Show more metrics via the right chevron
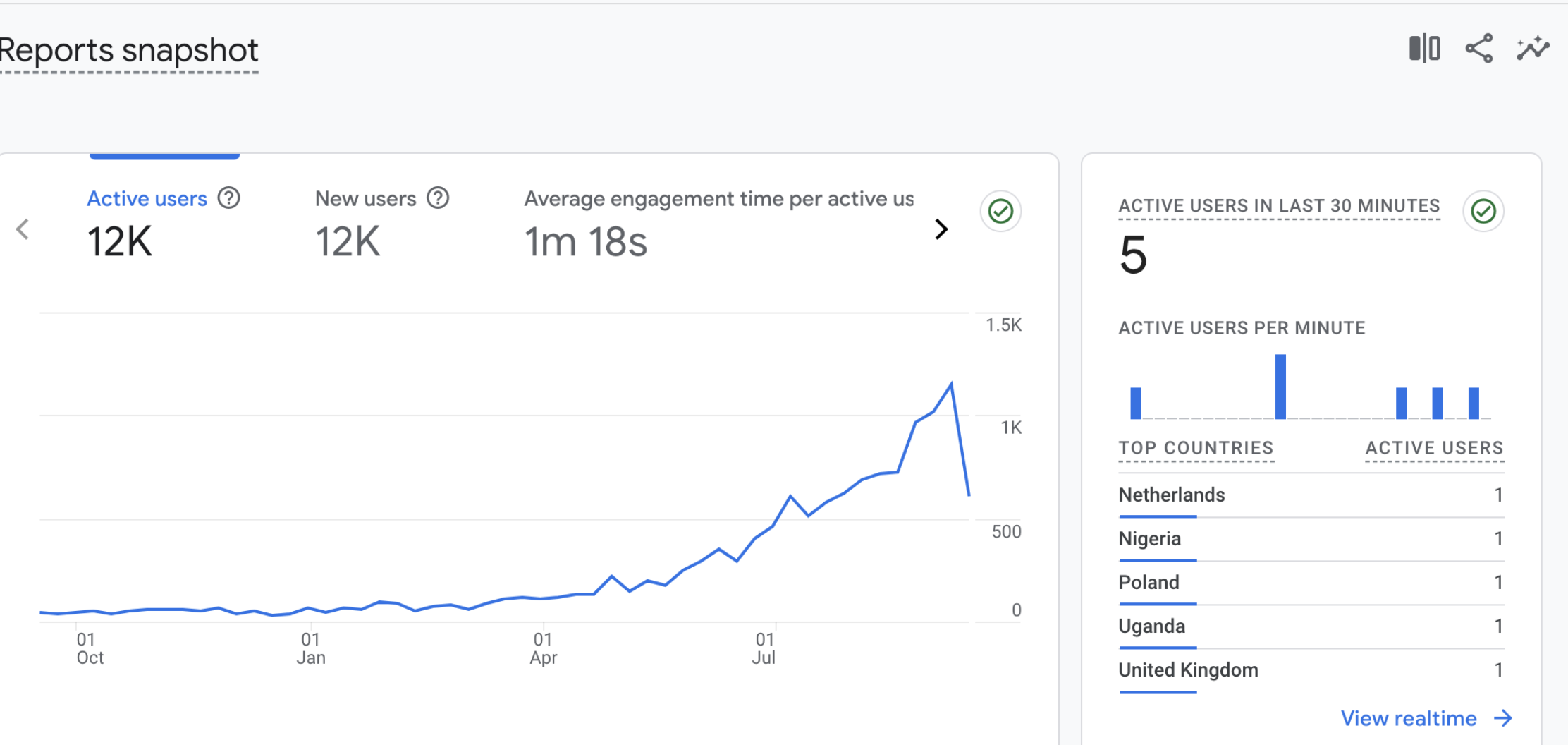 (x=941, y=229)
